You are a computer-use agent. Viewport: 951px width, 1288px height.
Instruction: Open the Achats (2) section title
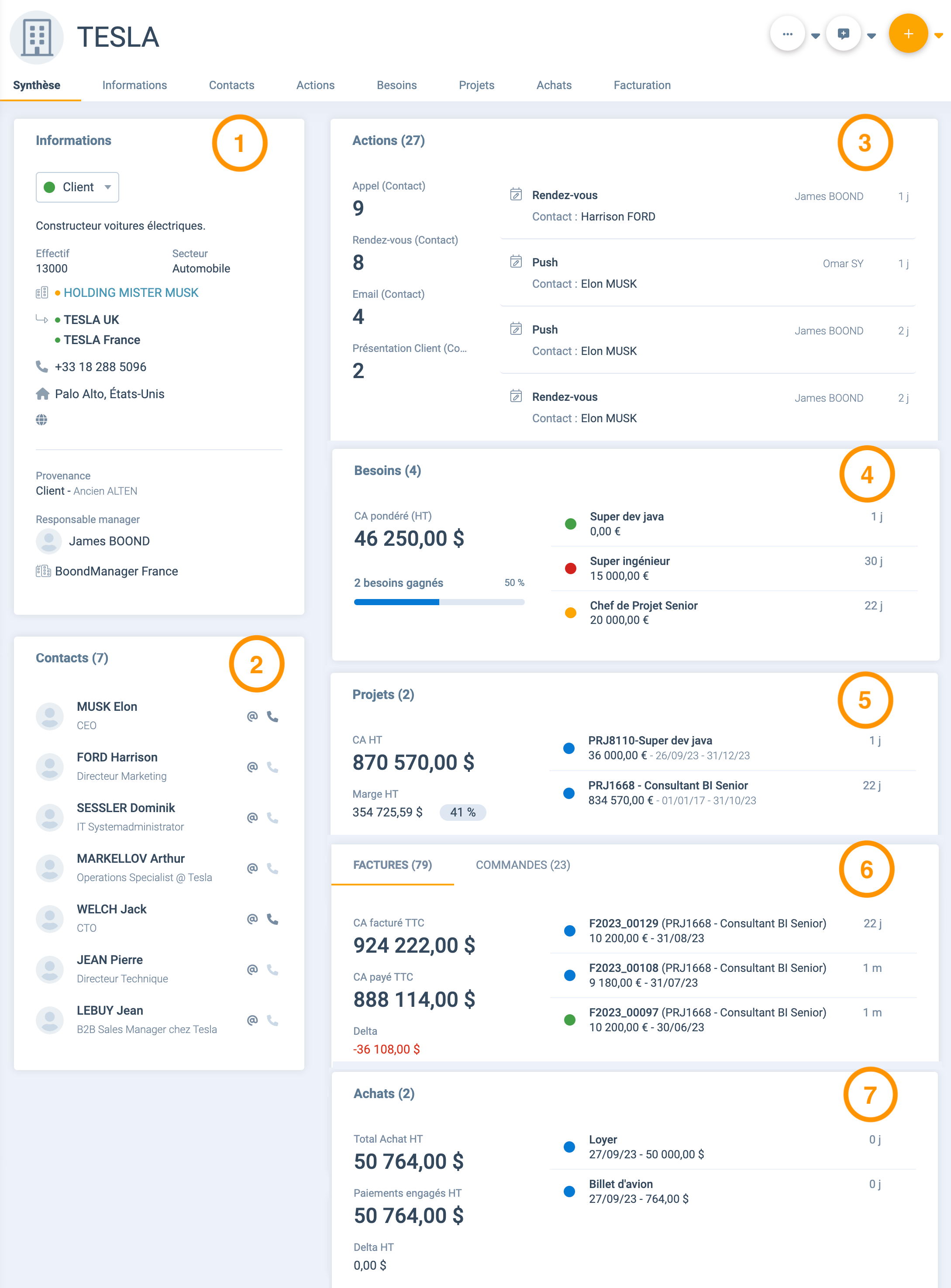click(x=384, y=1093)
